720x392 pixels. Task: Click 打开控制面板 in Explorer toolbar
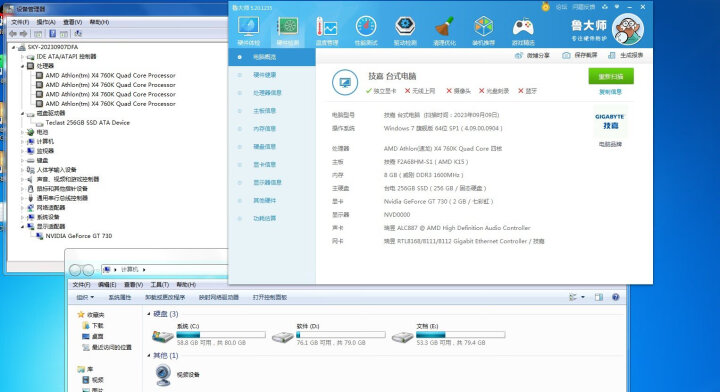point(270,297)
